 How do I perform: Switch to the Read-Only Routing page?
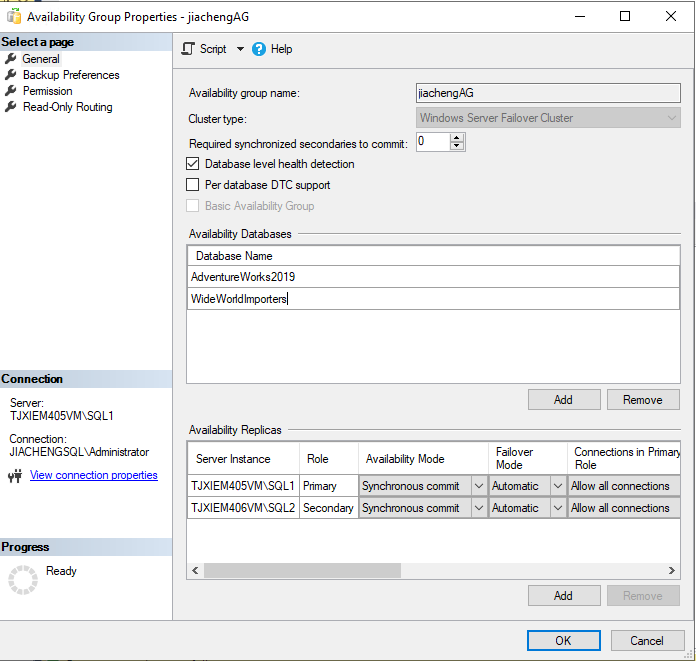(x=67, y=107)
